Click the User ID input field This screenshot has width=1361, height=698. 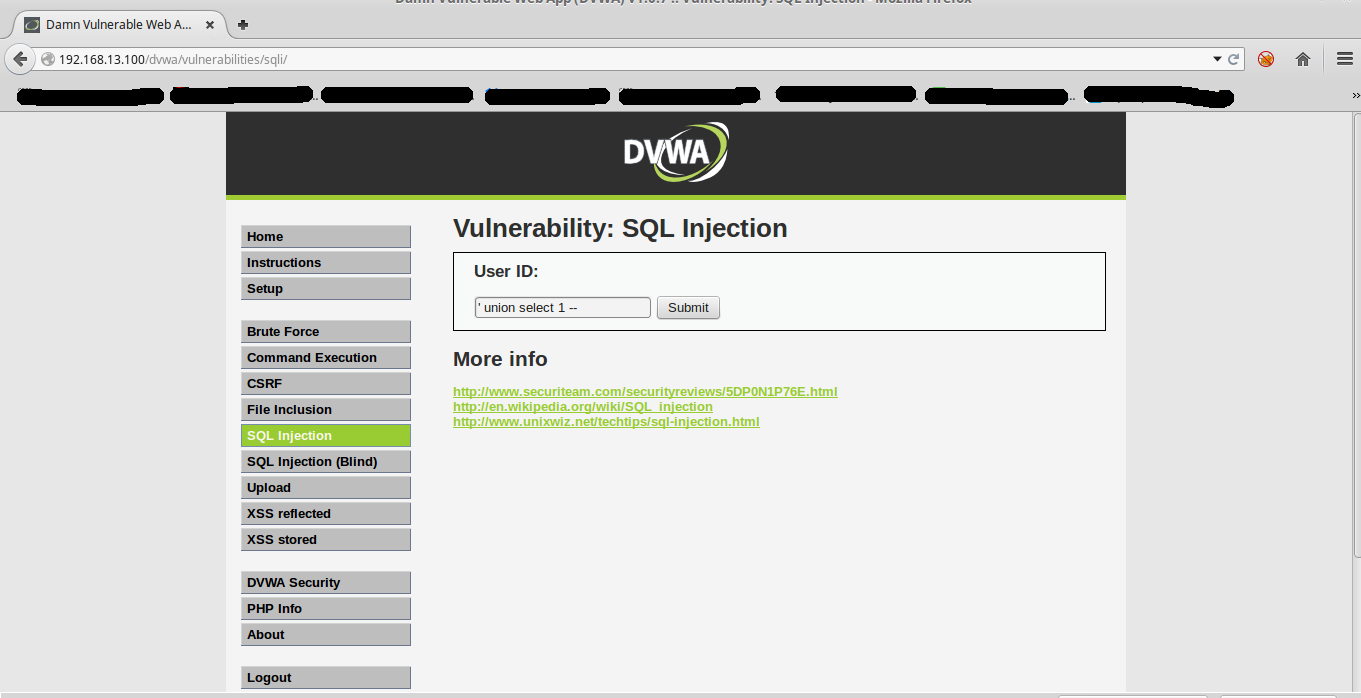(562, 307)
